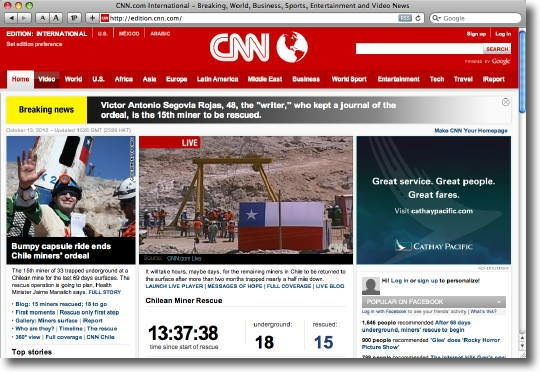
Task: Focus the CNN search input field
Action: pos(419,49)
